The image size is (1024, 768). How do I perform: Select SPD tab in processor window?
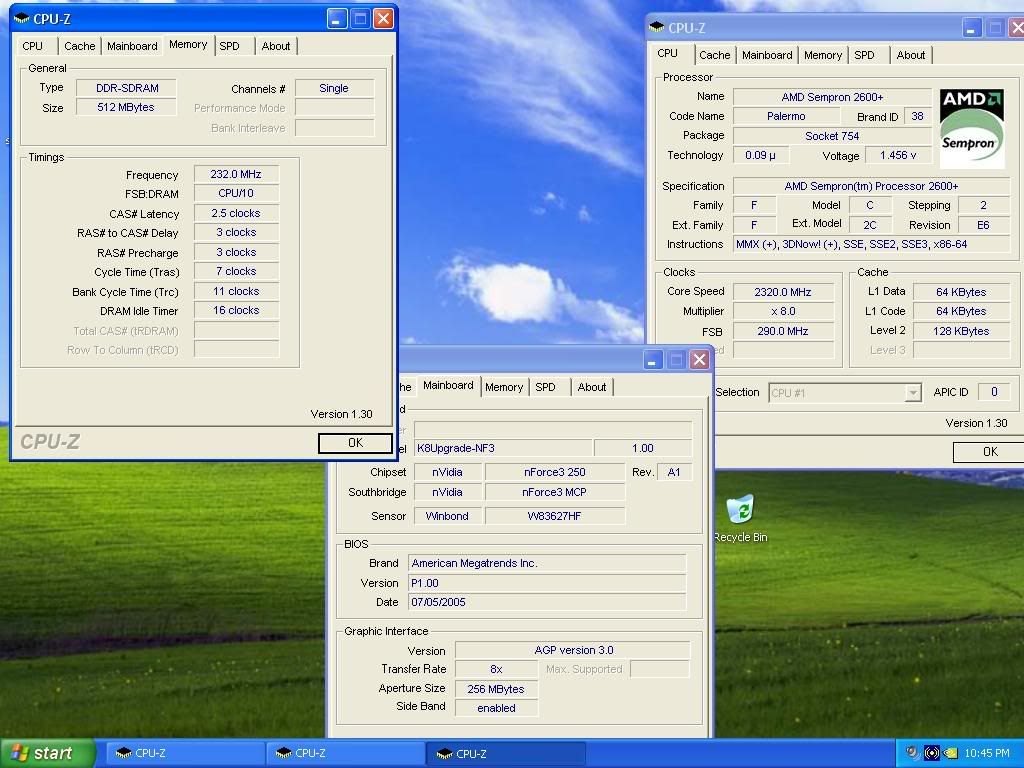tap(864, 56)
